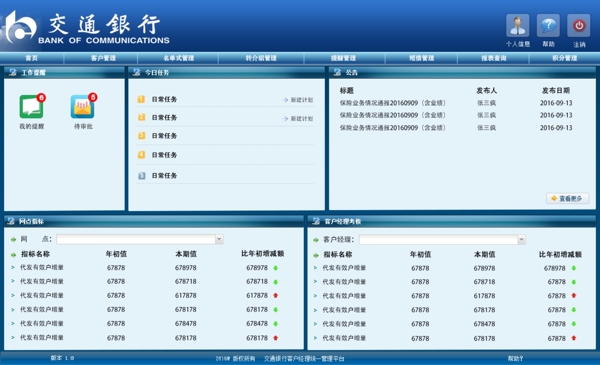The width and height of the screenshot is (600, 365).
Task: Click green arrow beside 678718 in 网点指标
Action: 276,282
